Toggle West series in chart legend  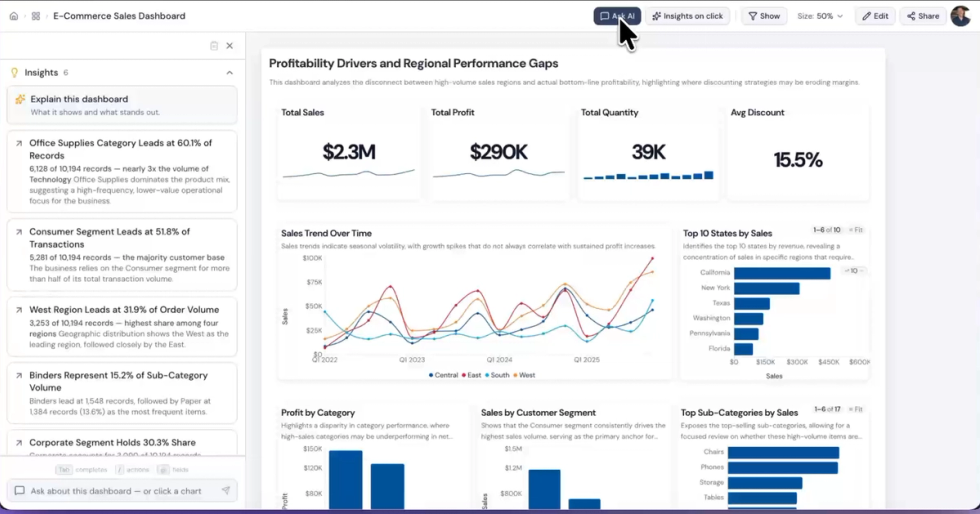click(x=524, y=375)
